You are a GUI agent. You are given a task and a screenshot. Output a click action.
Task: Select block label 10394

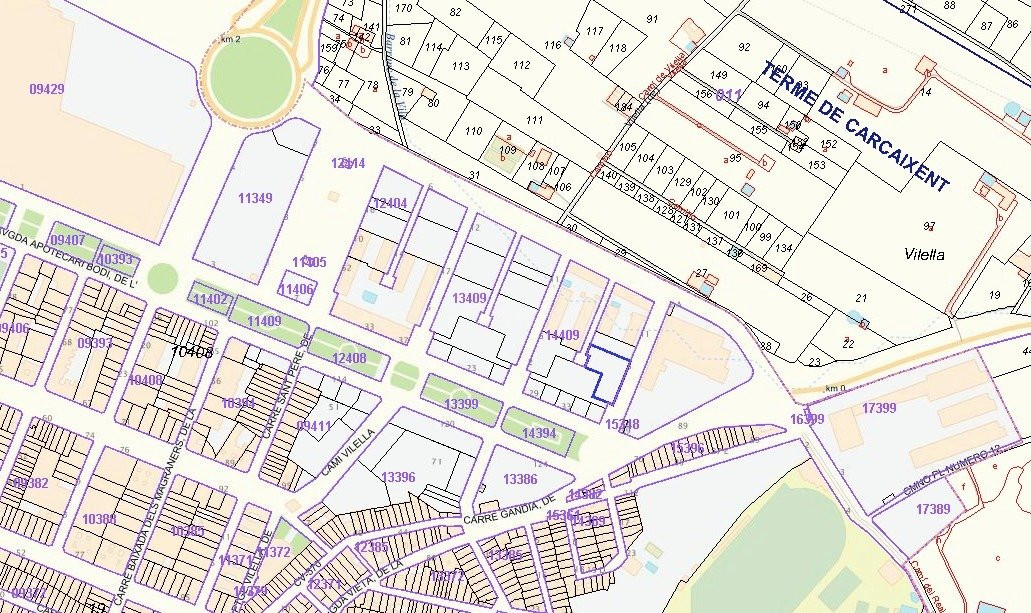tap(239, 403)
